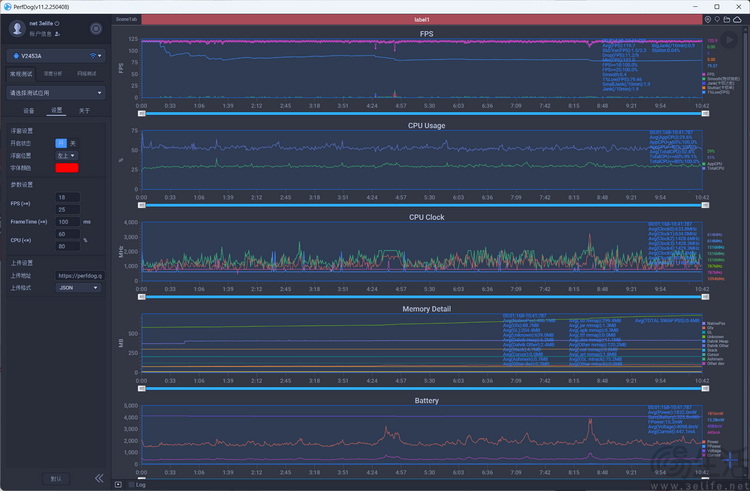Select the 关于 sub-tab
This screenshot has height=491, width=750.
[84, 110]
